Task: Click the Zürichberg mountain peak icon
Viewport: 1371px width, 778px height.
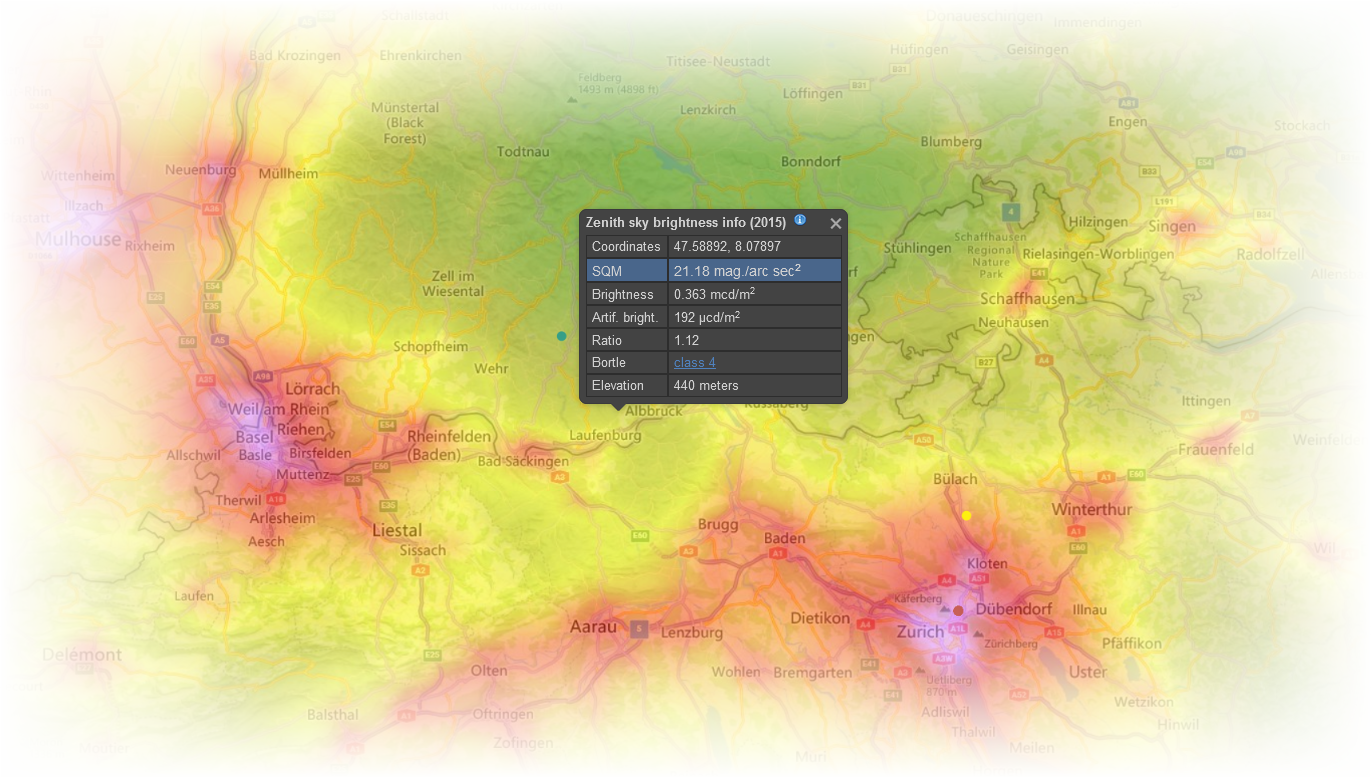Action: [x=977, y=635]
